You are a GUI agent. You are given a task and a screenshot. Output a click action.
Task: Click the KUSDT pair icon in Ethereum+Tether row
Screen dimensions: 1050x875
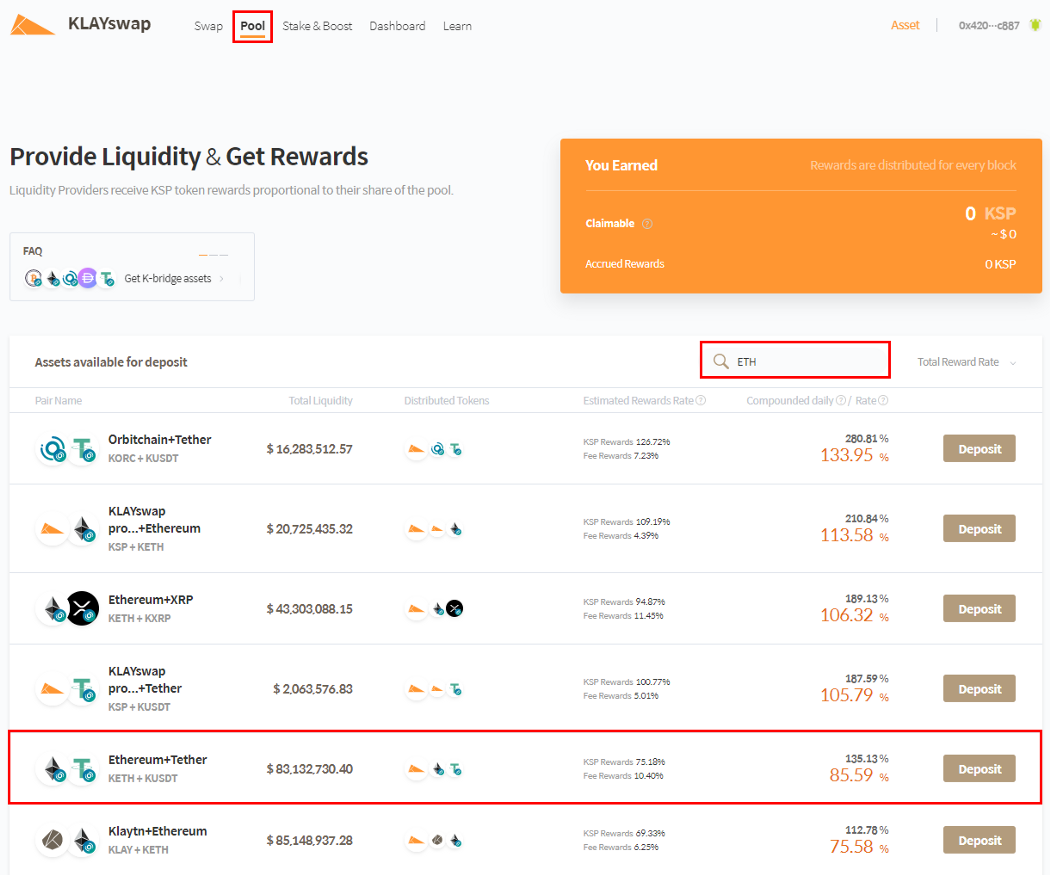83,769
